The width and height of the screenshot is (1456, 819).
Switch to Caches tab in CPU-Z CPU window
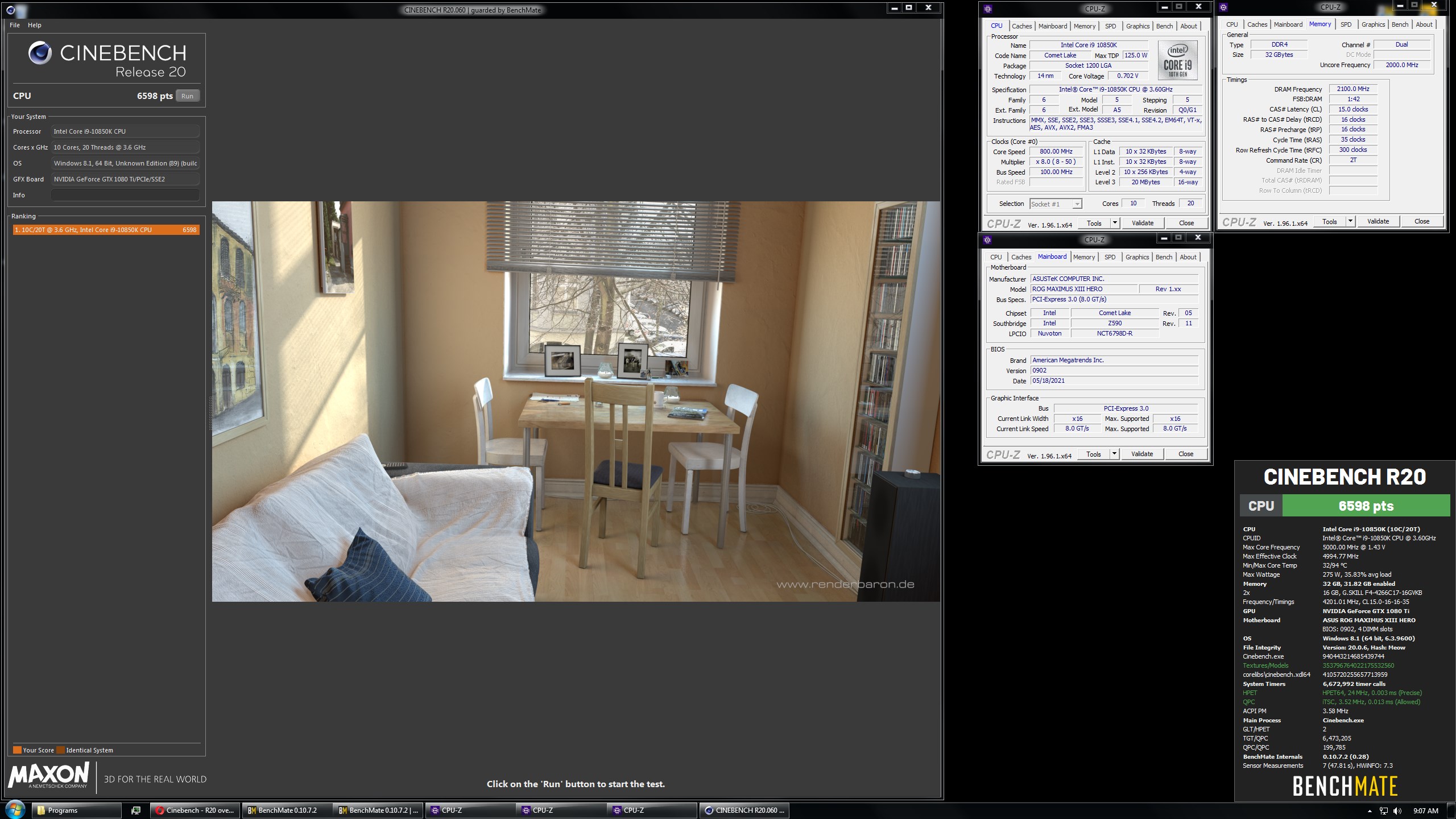[1021, 26]
